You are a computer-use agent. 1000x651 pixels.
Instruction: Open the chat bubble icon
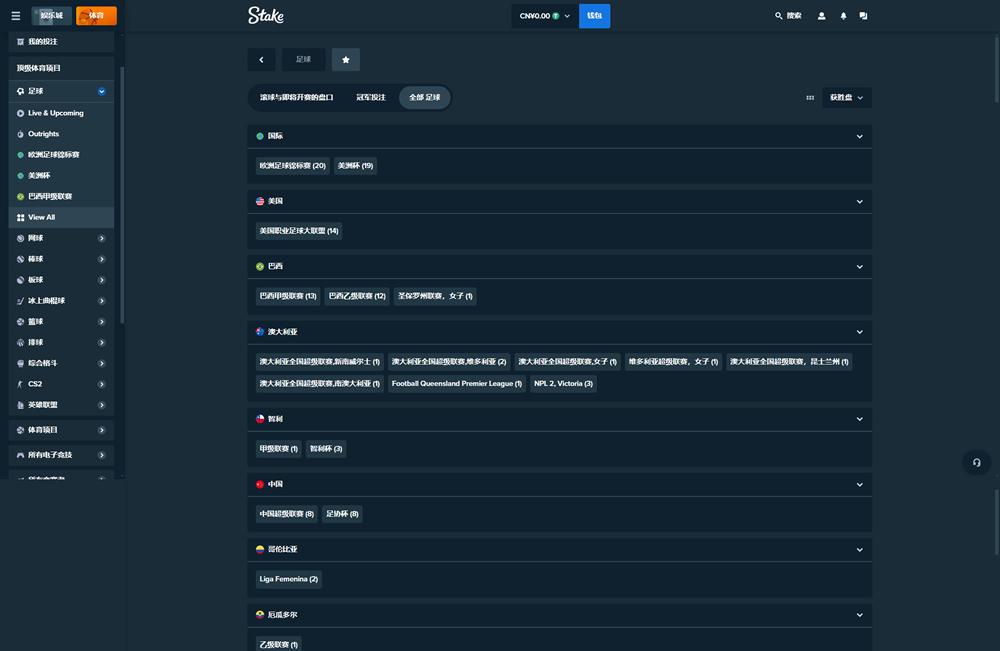(864, 16)
